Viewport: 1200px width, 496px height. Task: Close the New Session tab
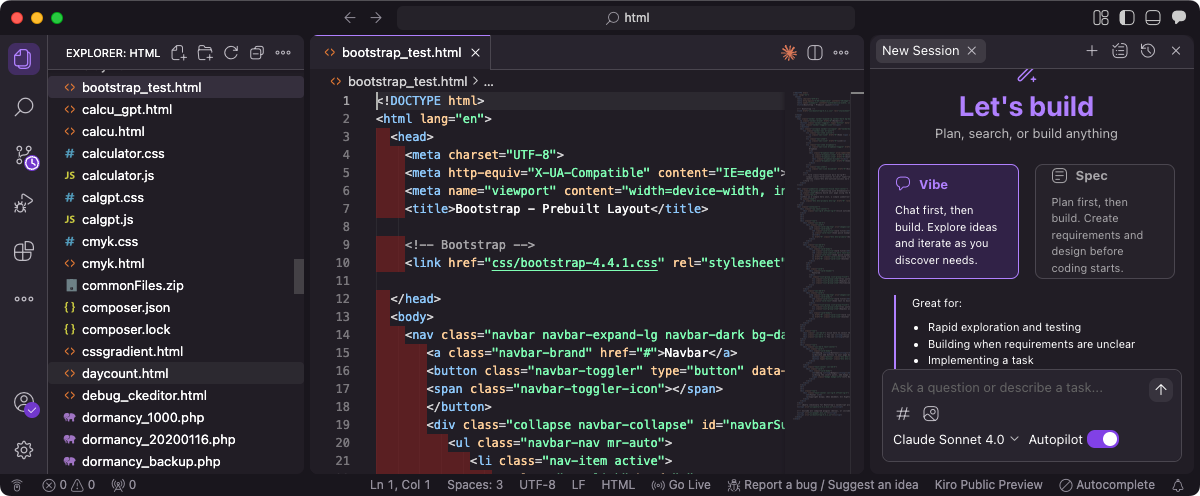[972, 51]
